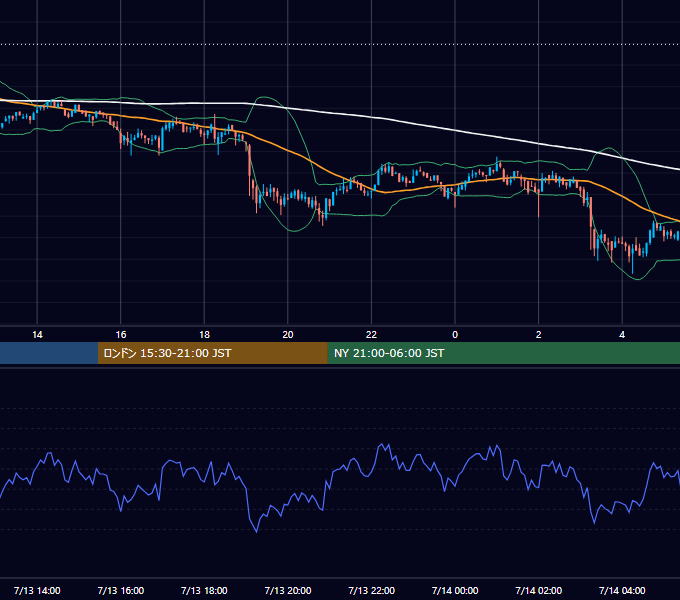680x600 pixels.
Task: Click the 7/14 04:00 time label
Action: pos(622,590)
